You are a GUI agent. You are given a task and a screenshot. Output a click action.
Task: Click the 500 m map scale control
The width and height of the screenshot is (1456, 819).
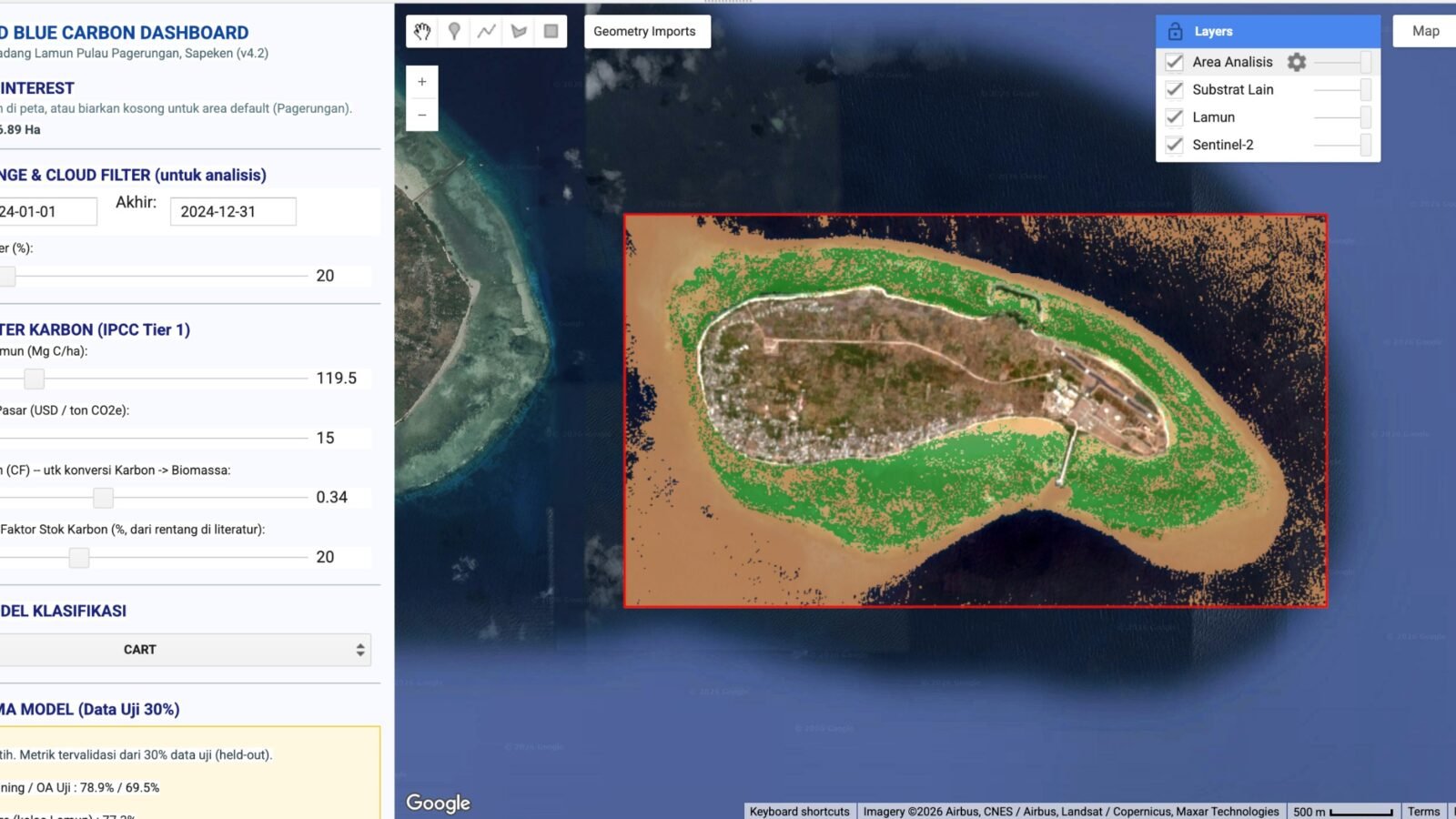[1342, 812]
